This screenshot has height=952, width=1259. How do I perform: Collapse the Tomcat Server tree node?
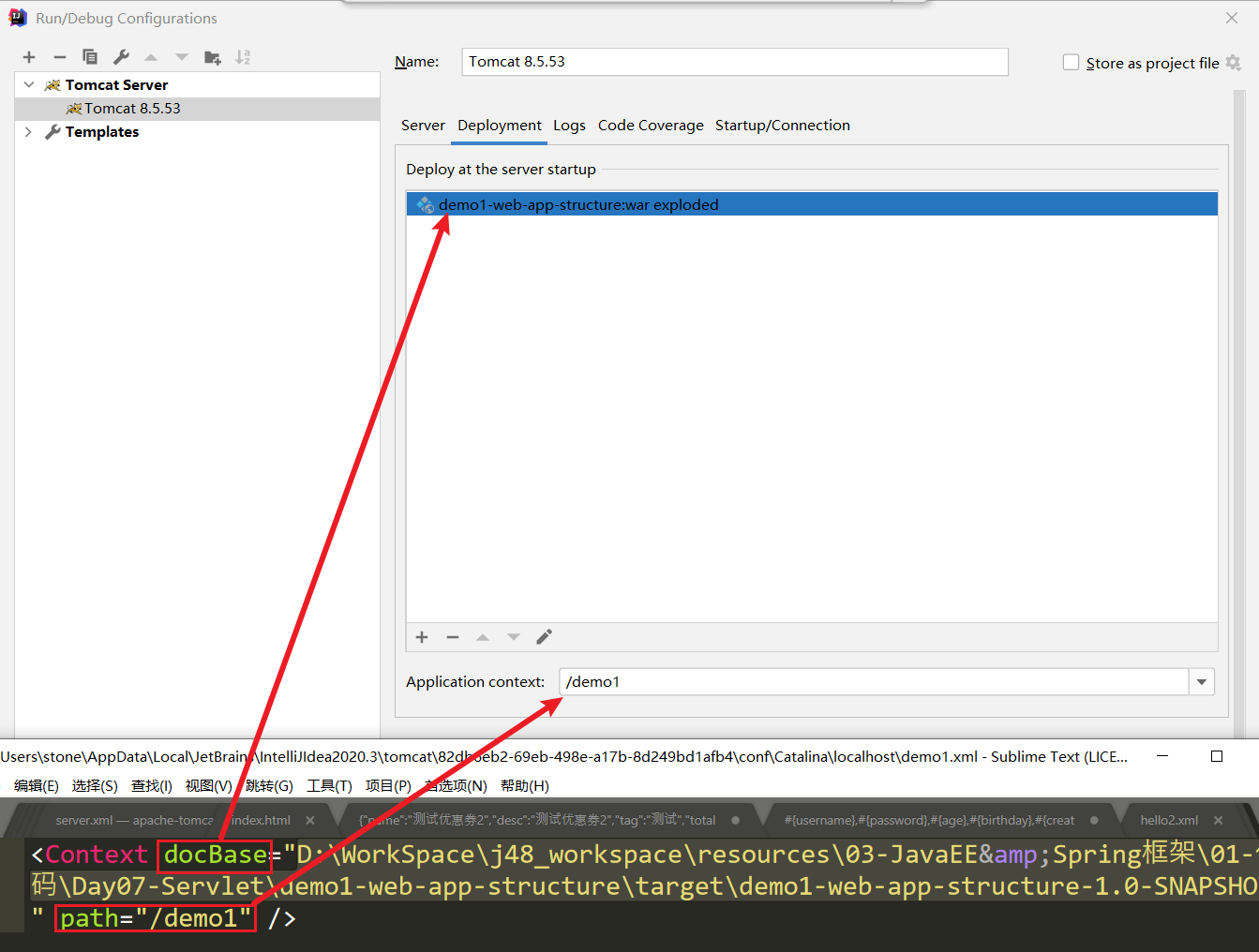pyautogui.click(x=29, y=84)
